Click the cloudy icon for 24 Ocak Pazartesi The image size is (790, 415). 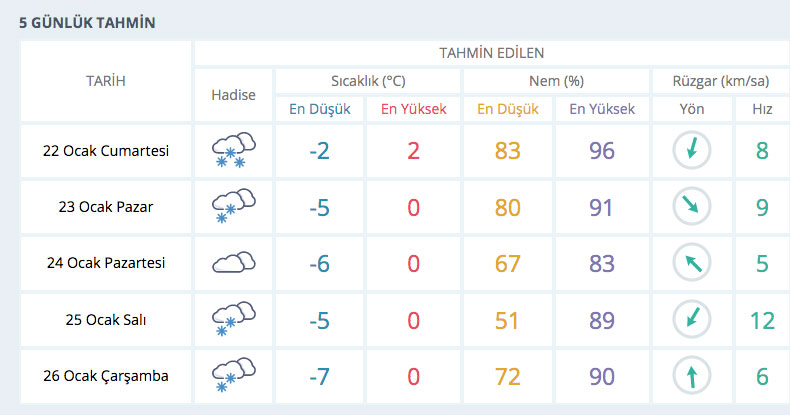234,263
